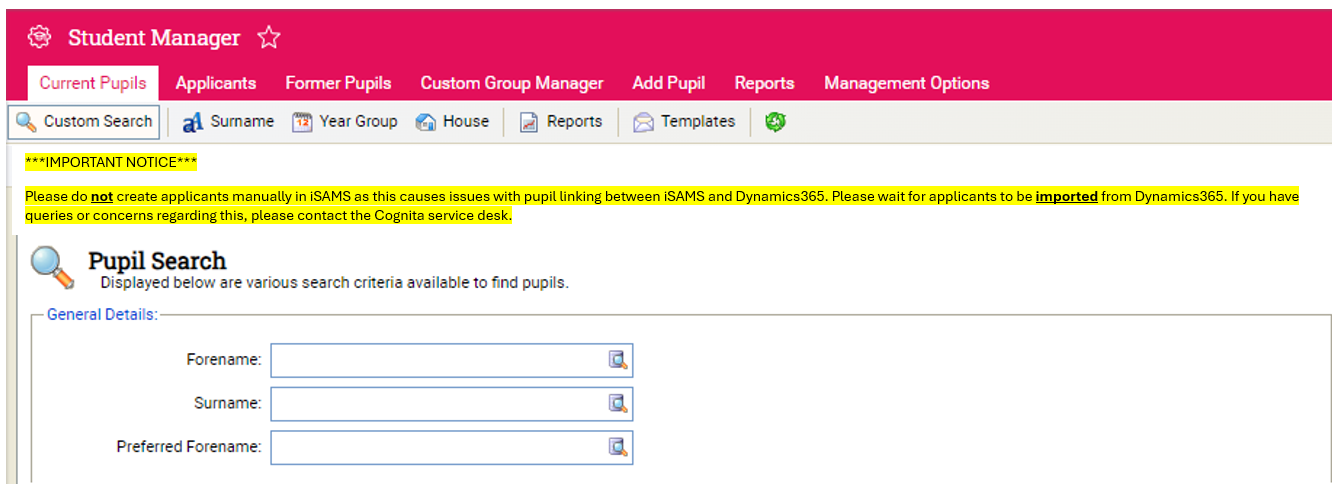This screenshot has height=485, width=1332.
Task: Go to the Add Pupil tab
Action: pyautogui.click(x=669, y=83)
